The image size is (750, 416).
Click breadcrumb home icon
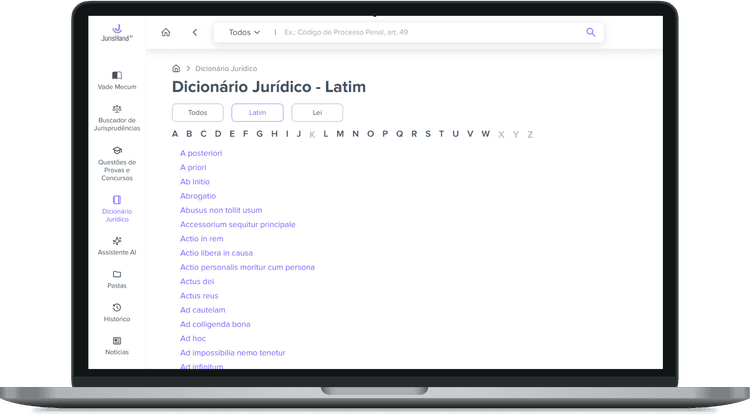[176, 68]
